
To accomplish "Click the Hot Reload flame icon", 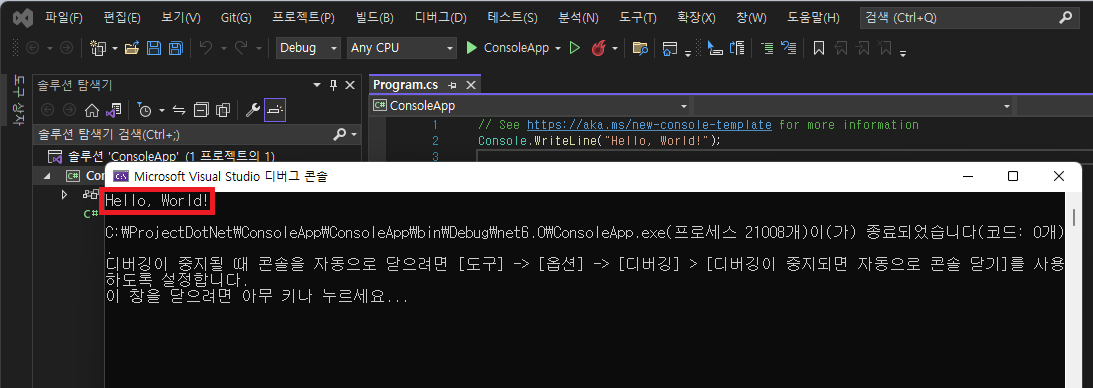I will (598, 48).
